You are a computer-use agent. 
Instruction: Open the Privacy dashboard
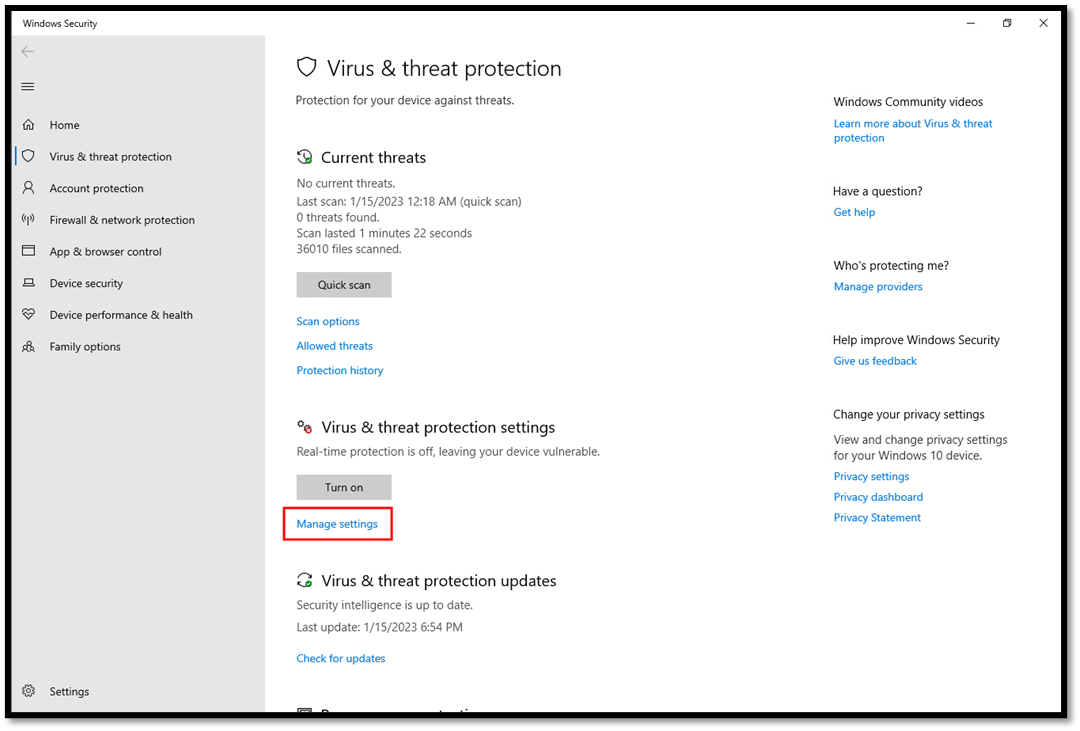pyautogui.click(x=878, y=496)
